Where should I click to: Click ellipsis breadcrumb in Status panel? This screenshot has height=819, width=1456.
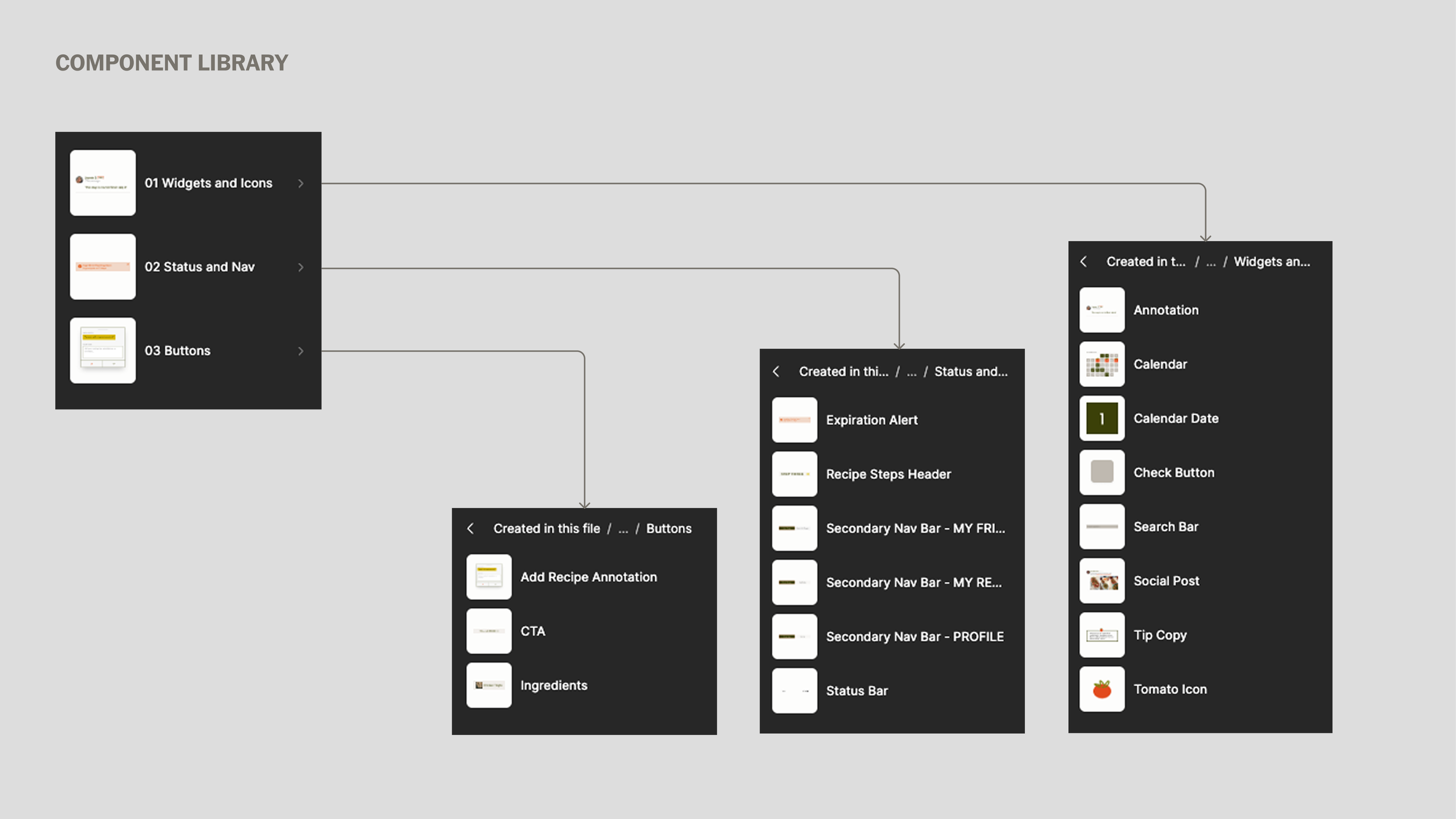911,372
